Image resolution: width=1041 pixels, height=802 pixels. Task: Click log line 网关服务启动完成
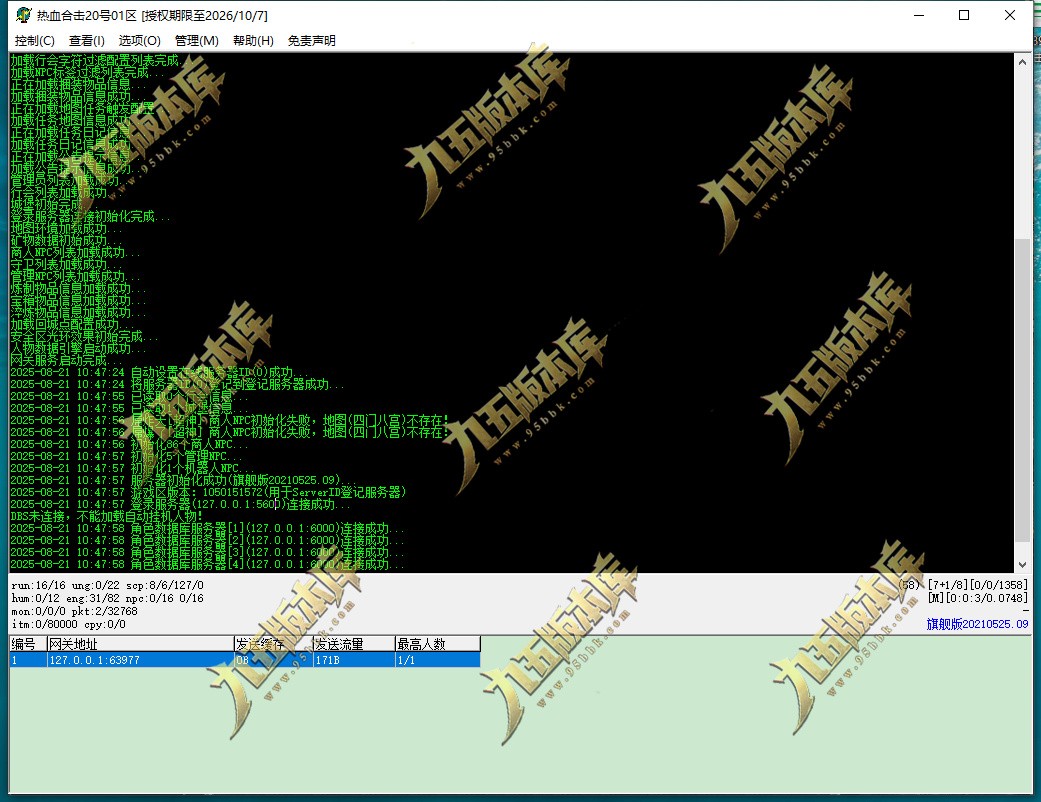pyautogui.click(x=66, y=361)
